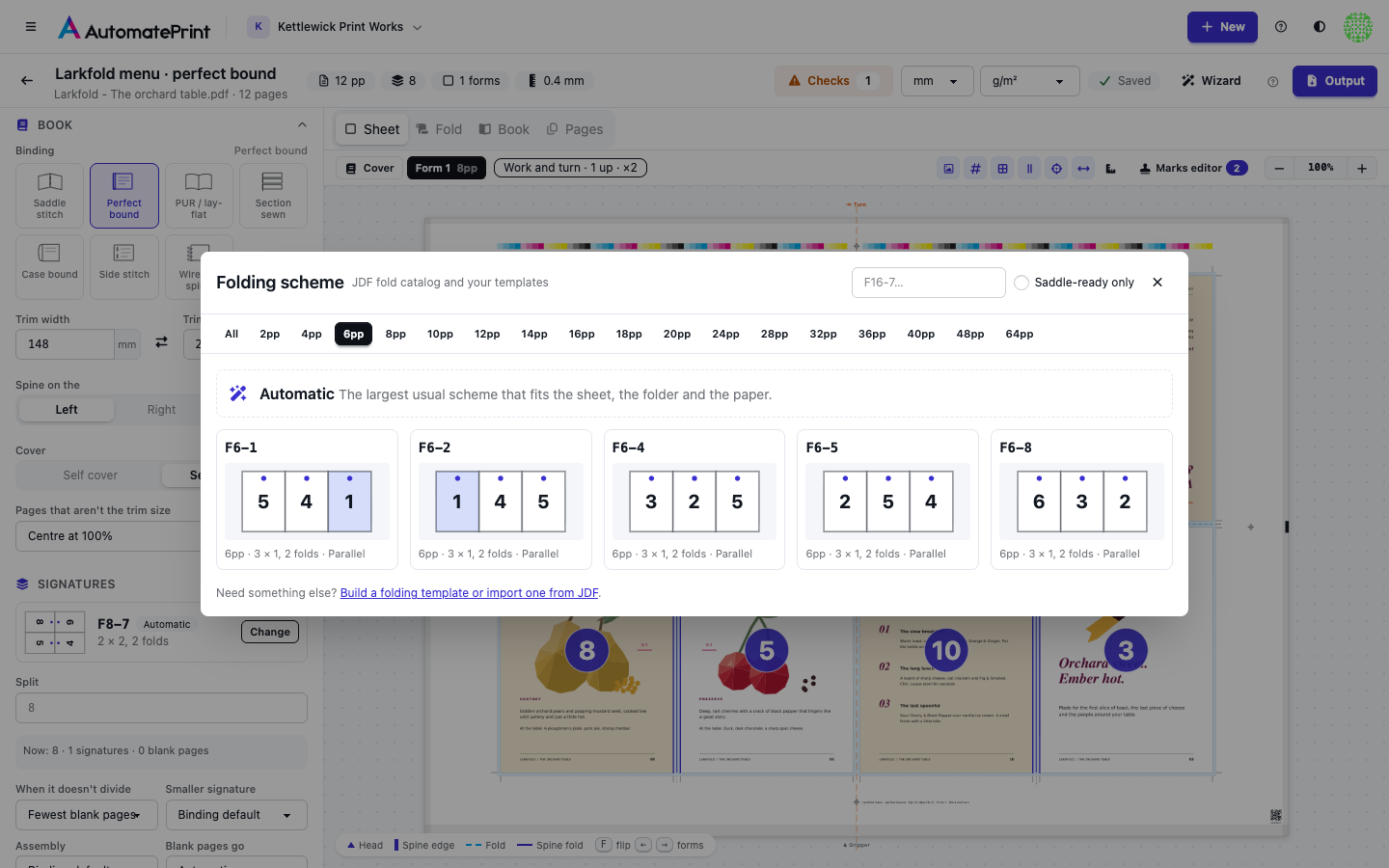Filter schemes by 8pp

[x=395, y=334]
